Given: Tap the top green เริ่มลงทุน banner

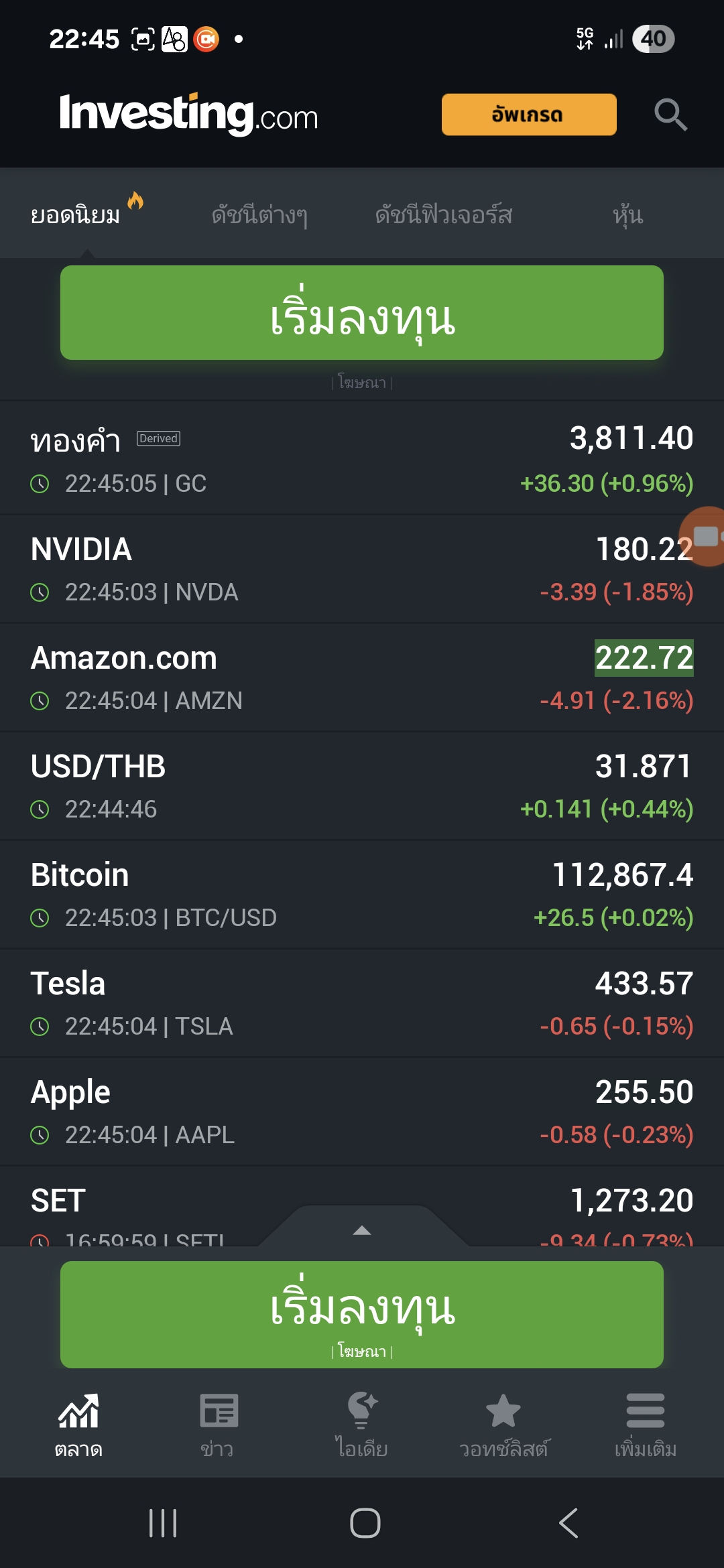Looking at the screenshot, I should tap(362, 313).
